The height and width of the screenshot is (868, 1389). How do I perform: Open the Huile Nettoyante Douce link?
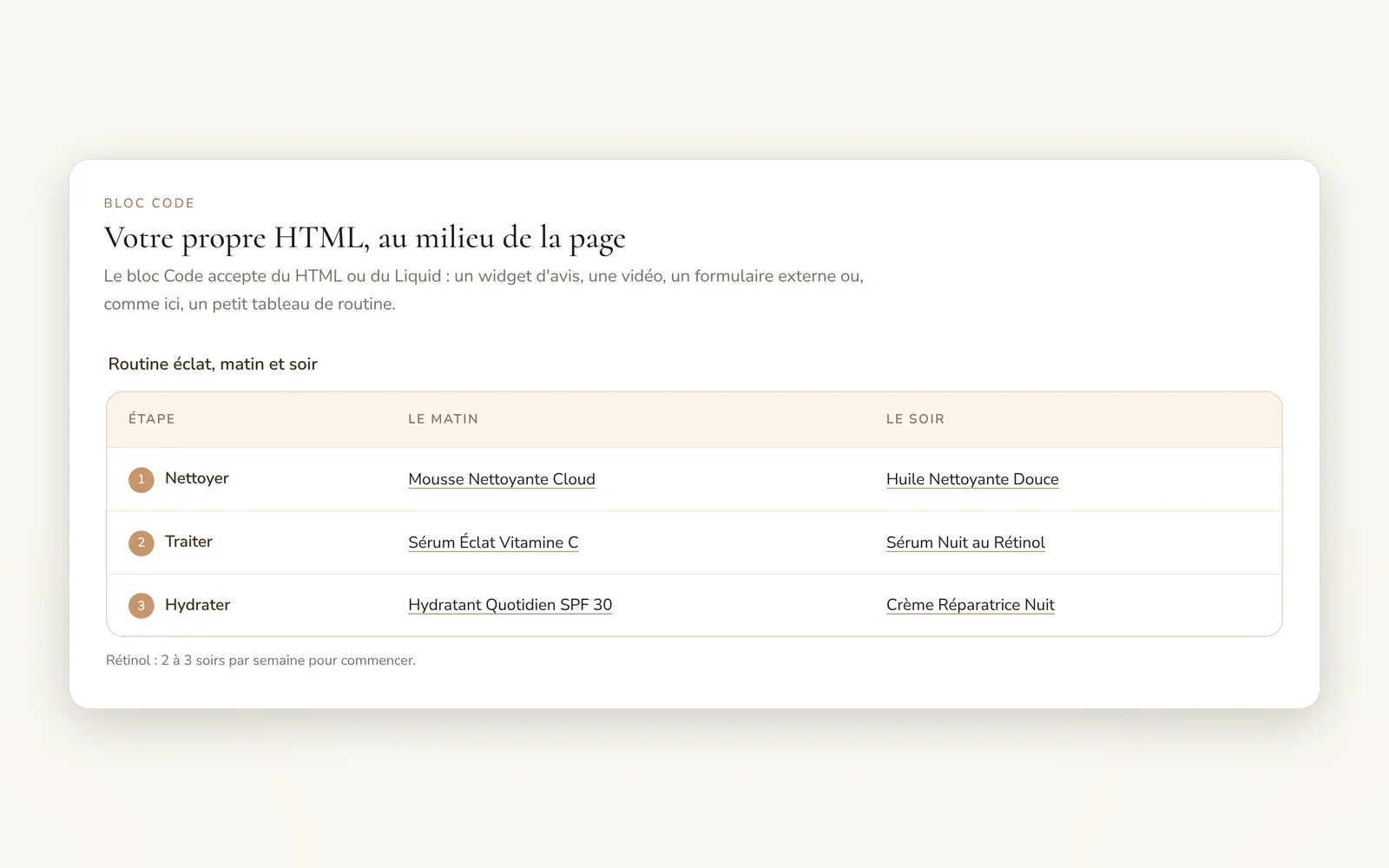972,479
